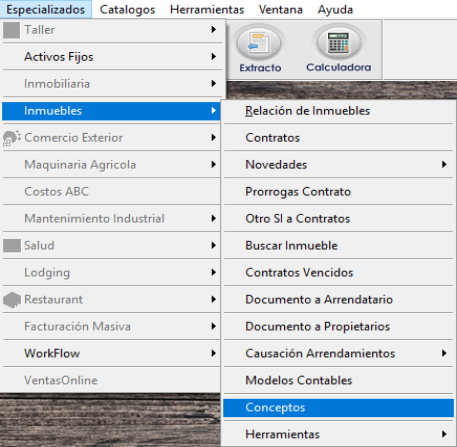Expand the Novedades submenu arrow
Viewport: 457px width, 447px height.
point(444,164)
